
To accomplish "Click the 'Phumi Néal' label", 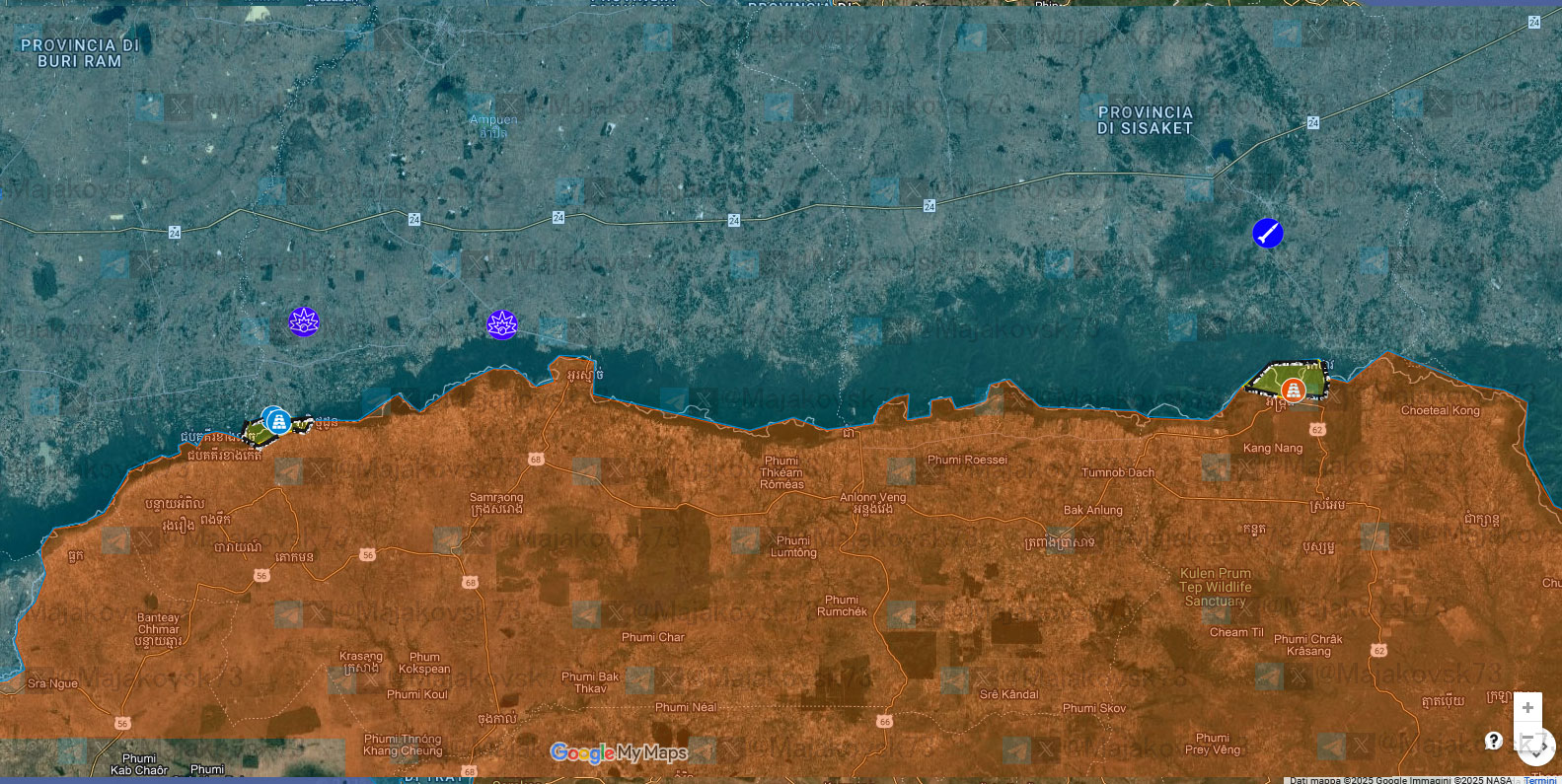I will [686, 707].
